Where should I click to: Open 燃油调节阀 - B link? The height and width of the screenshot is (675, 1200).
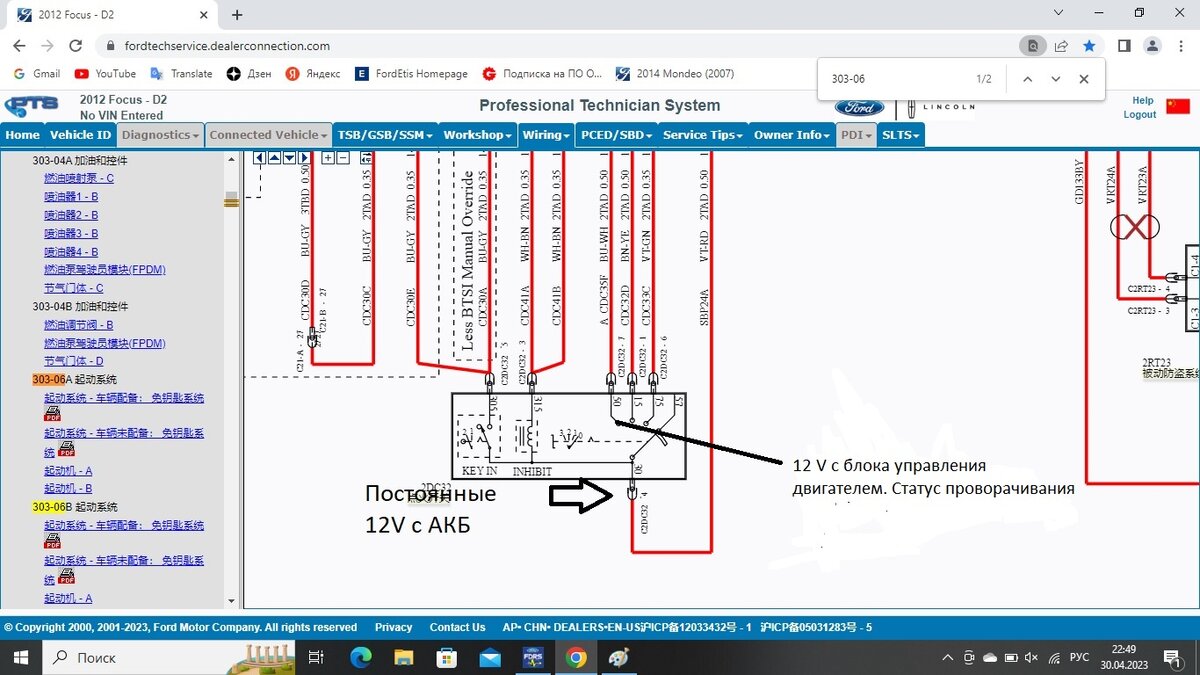(78, 325)
